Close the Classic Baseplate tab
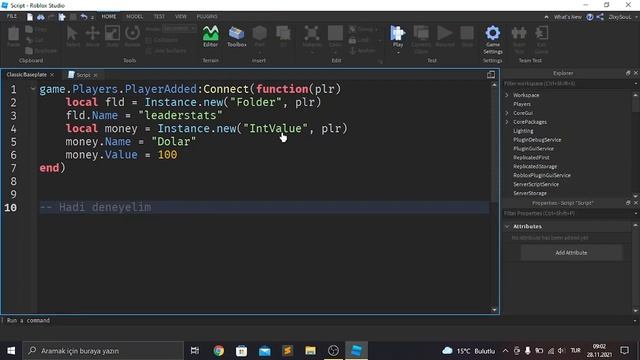 pos(52,75)
